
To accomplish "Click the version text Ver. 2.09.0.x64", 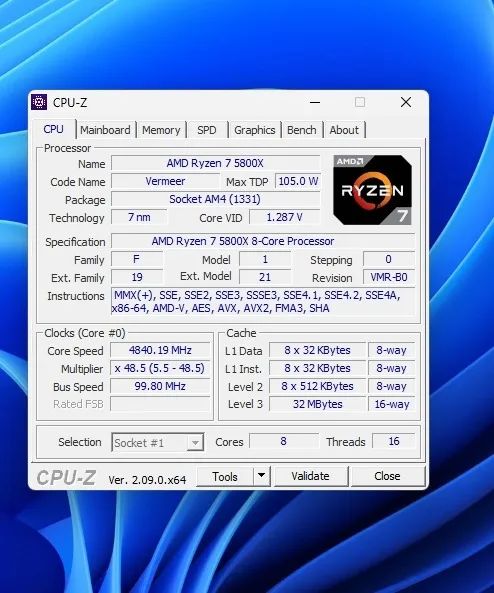I will (x=147, y=480).
